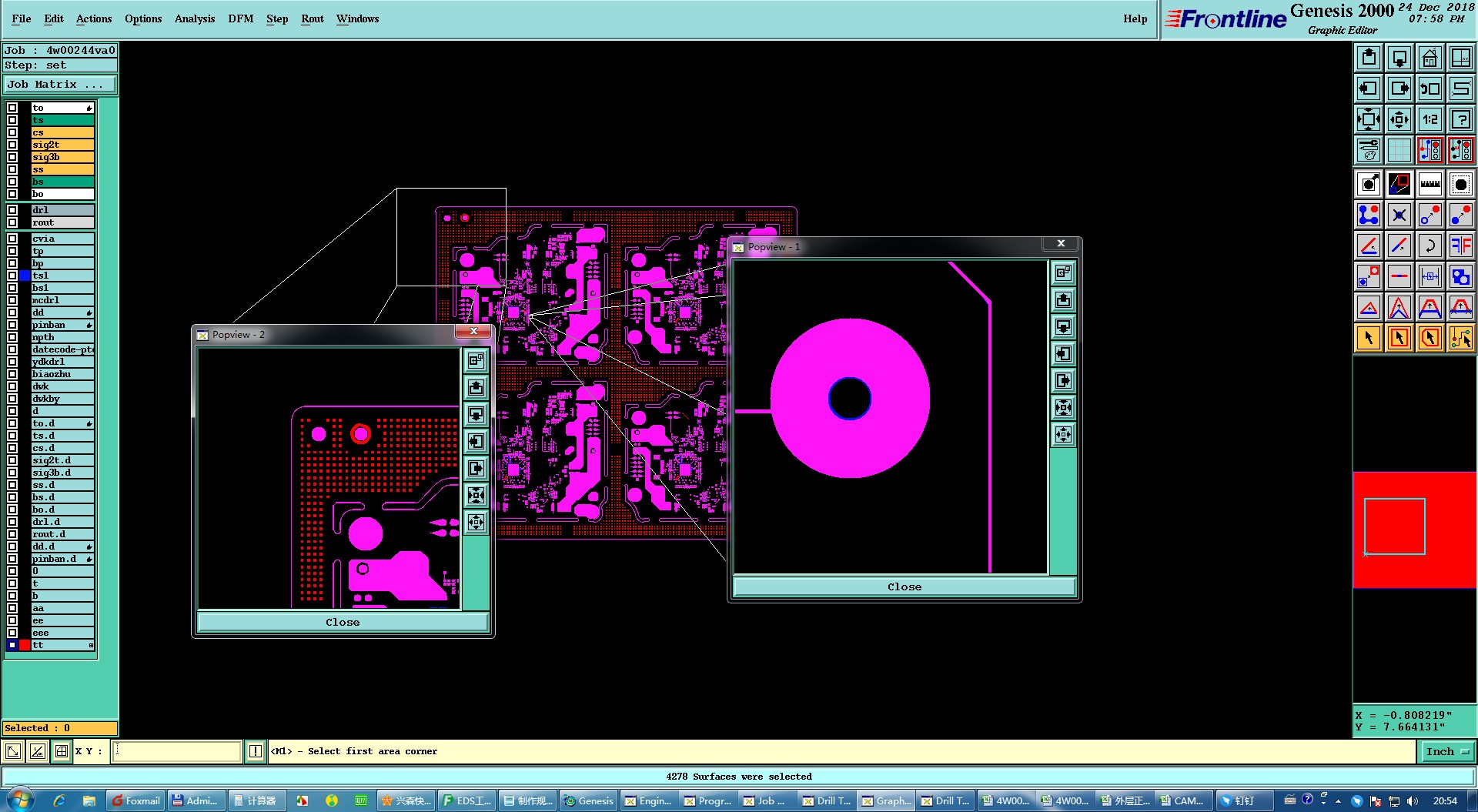Open the Job Matrix selector
Image resolution: width=1478 pixels, height=812 pixels.
60,85
